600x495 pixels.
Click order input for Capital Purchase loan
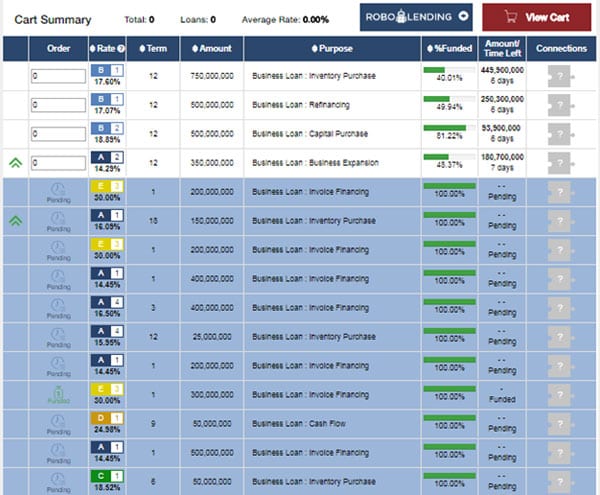coord(58,134)
